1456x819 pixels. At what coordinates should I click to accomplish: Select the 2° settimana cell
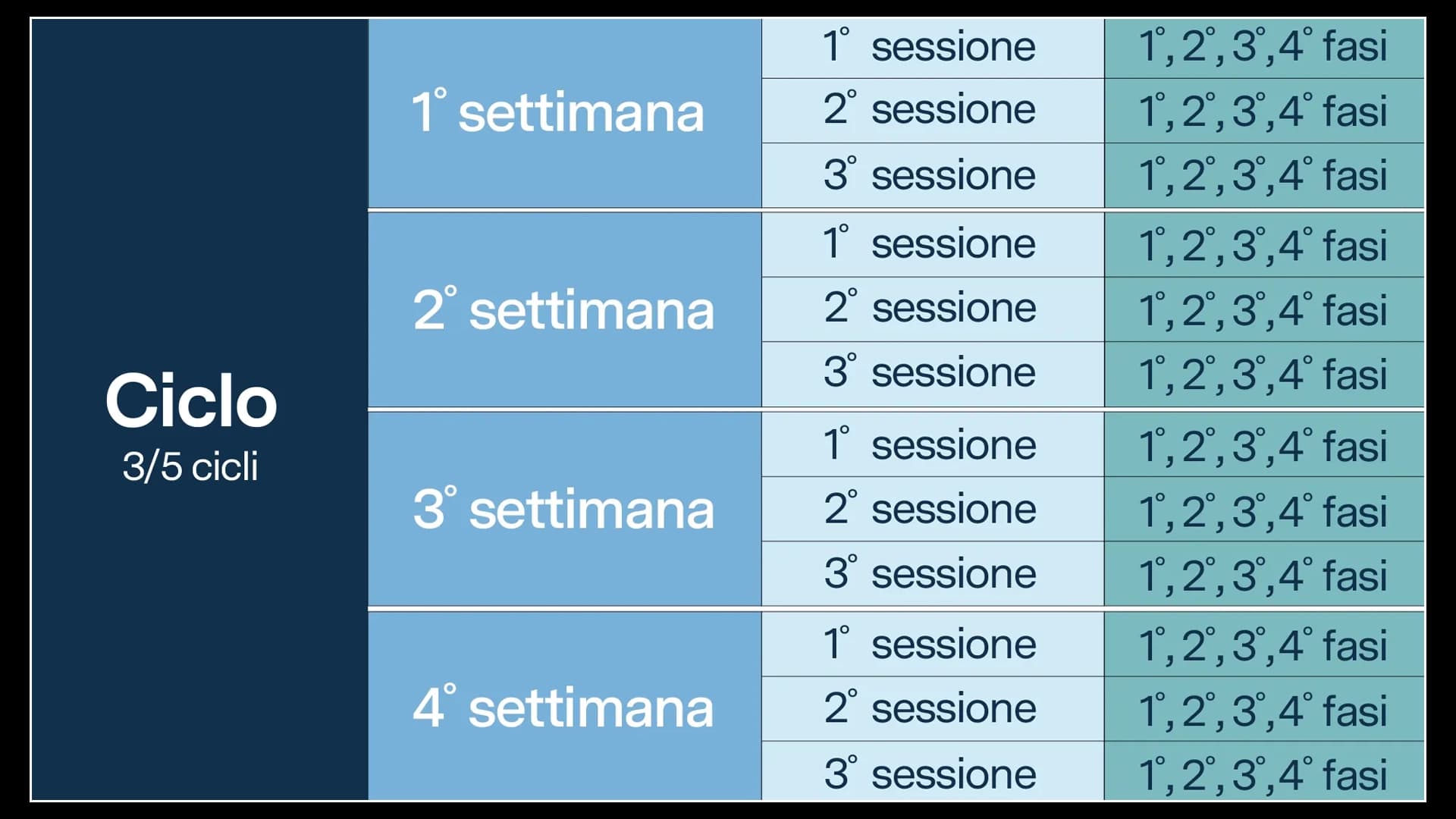564,309
